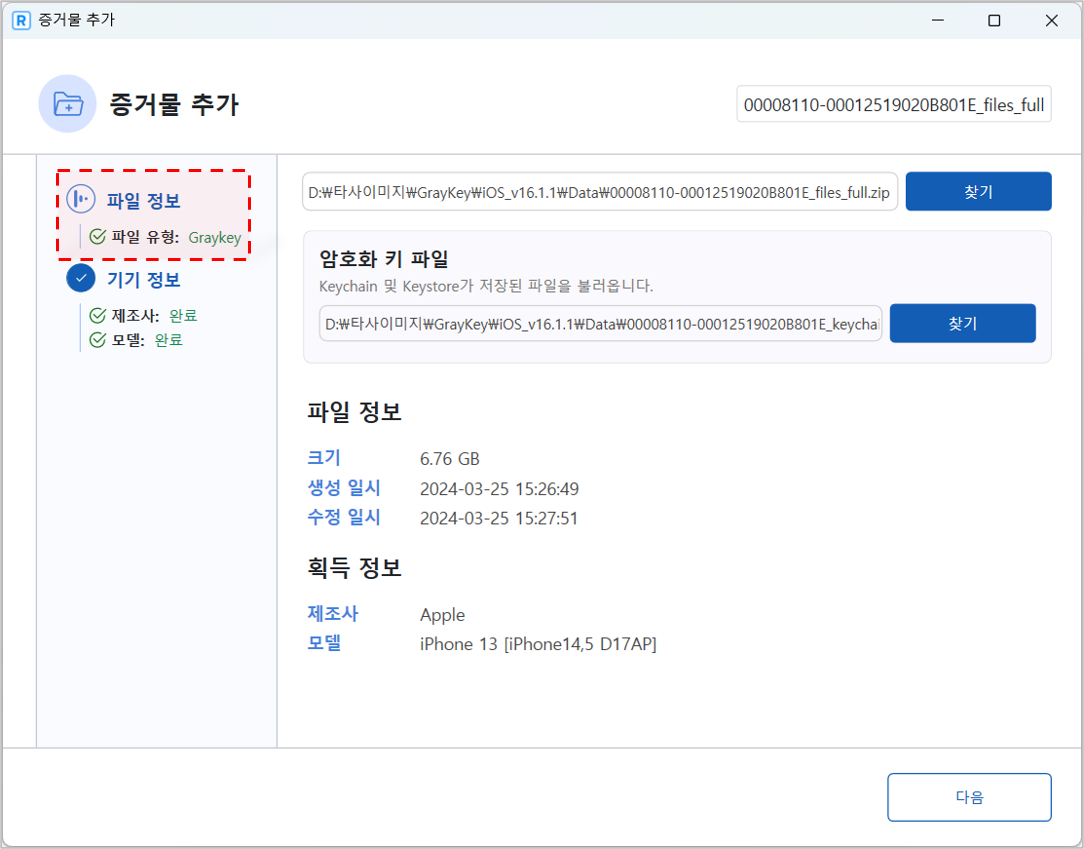Screen dimensions: 1084x849
Task: Click the manufacturer value Apple
Action: [442, 615]
